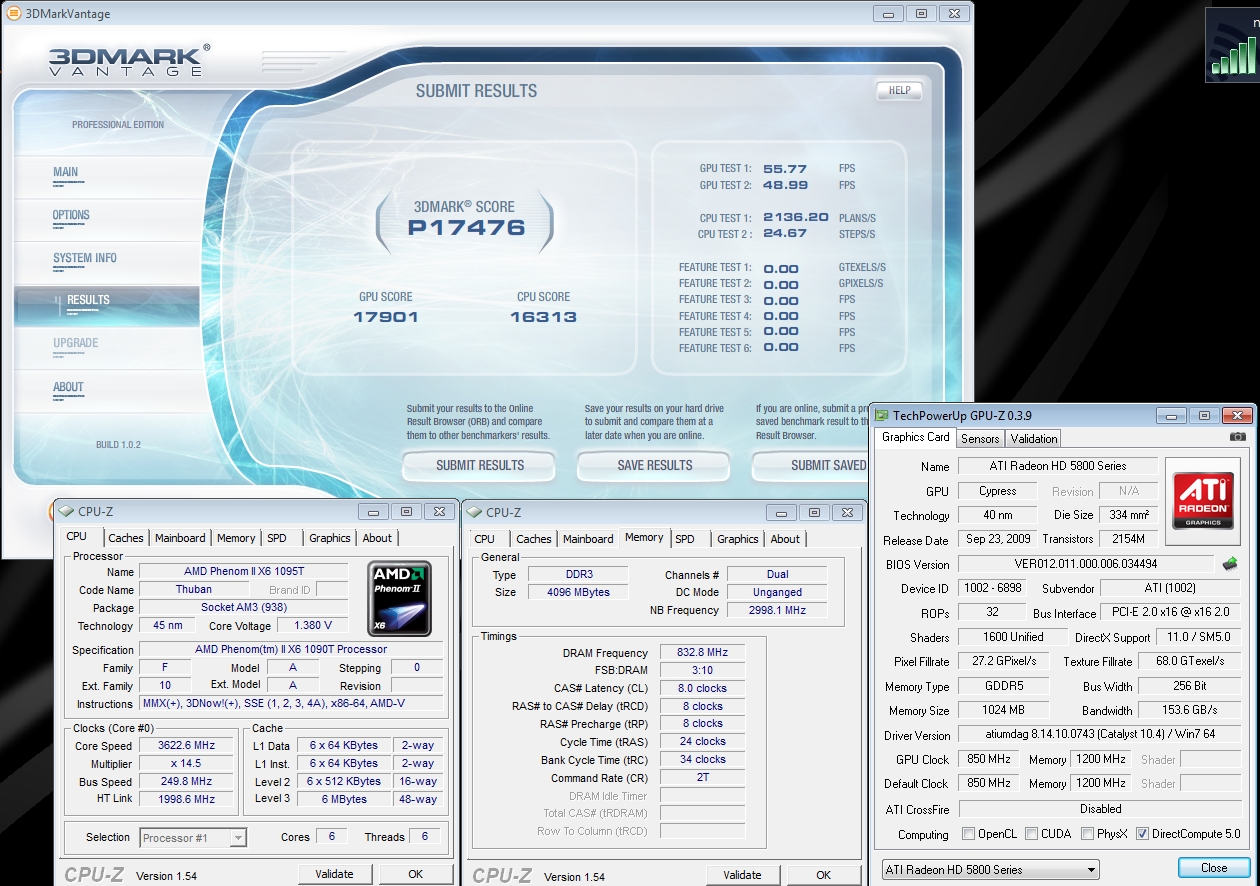Open the Caches tab in left CPU-Z
Screen dimensions: 1260x886
(x=126, y=538)
